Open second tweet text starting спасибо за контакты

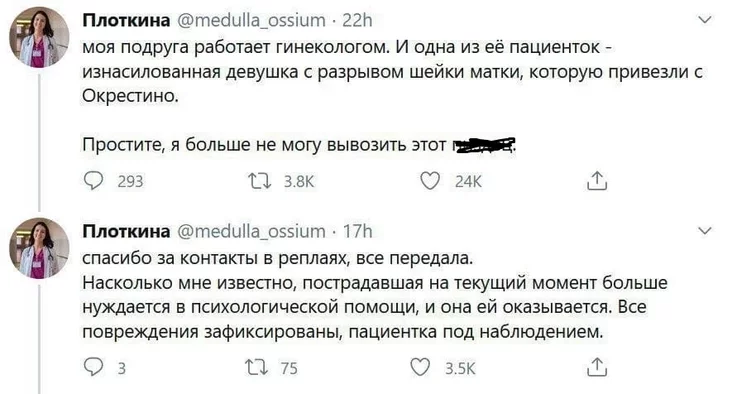pyautogui.click(x=375, y=295)
